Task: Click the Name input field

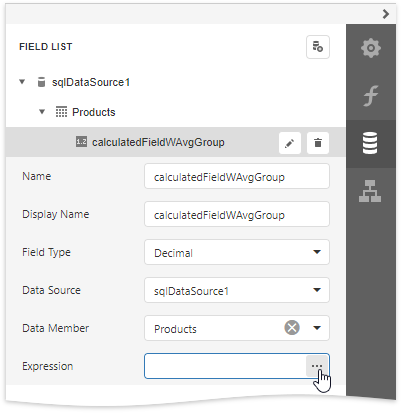Action: tap(237, 176)
